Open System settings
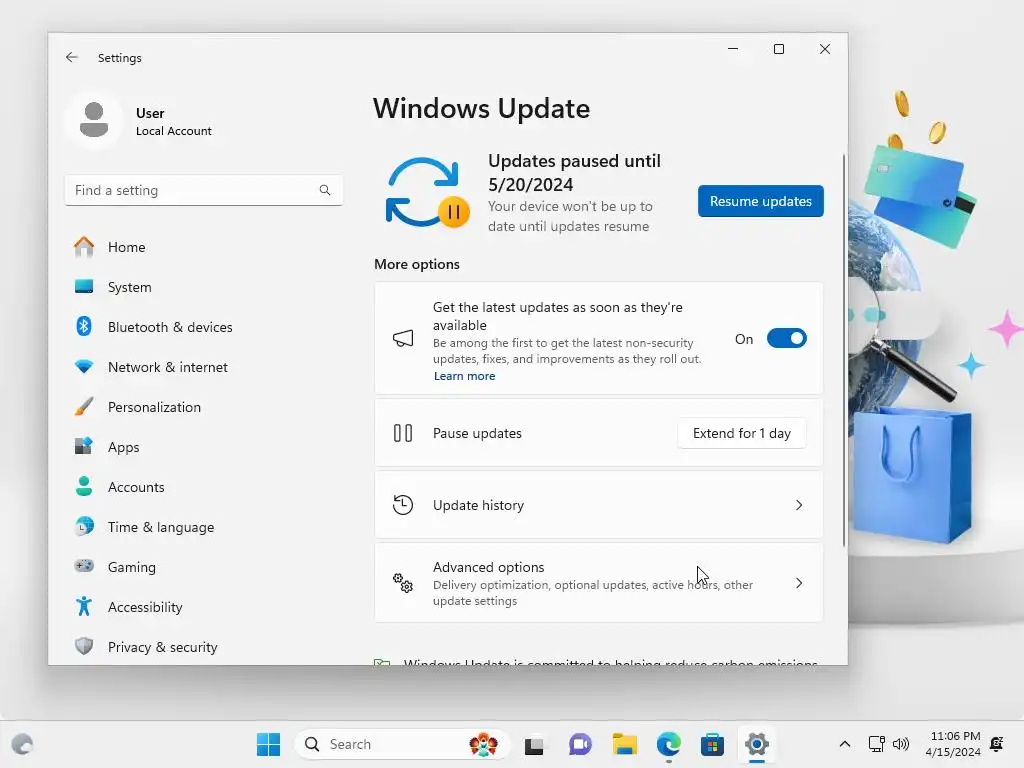This screenshot has height=768, width=1024. pyautogui.click(x=202, y=287)
